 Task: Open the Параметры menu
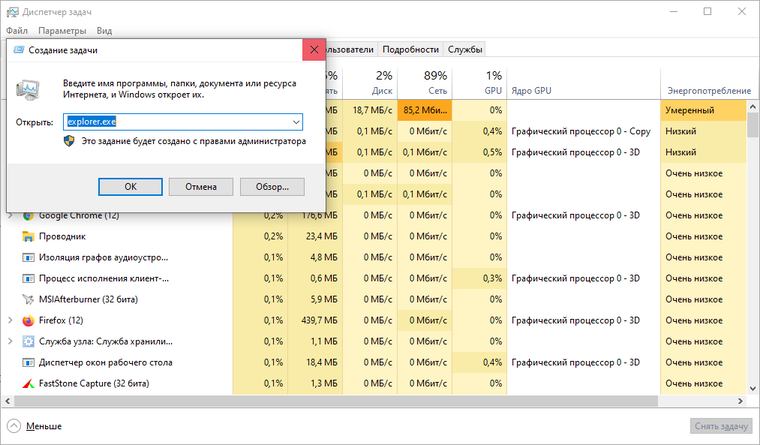(x=62, y=31)
